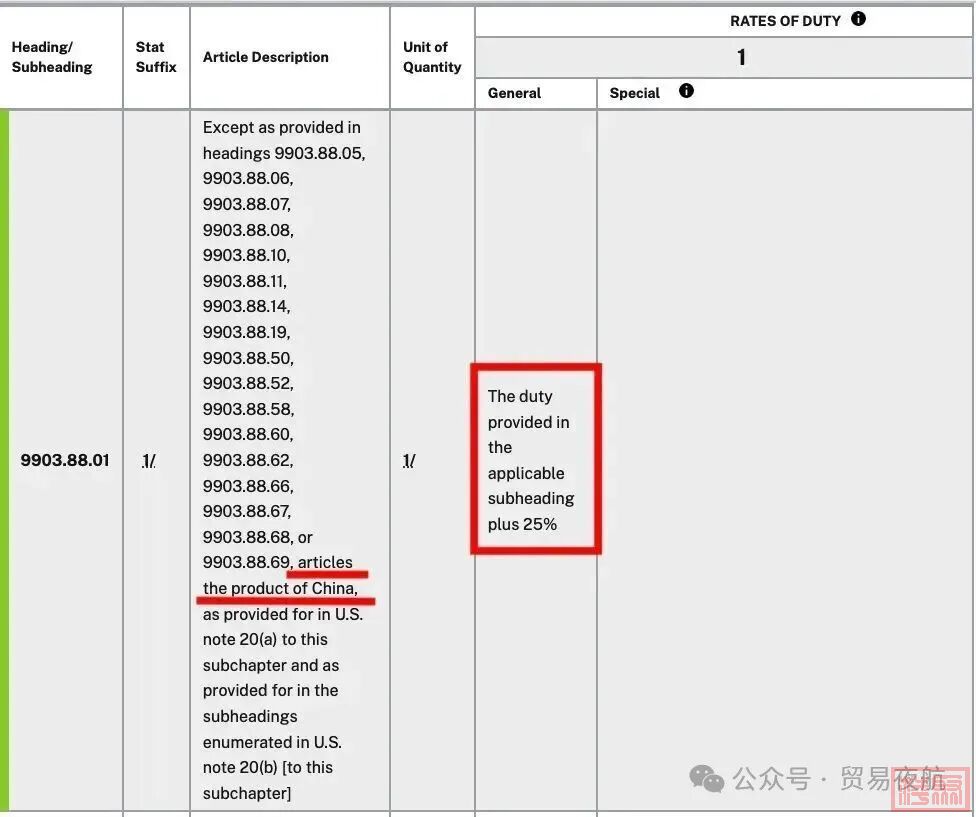
Task: Click the Stat Suffix column header
Action: [156, 57]
